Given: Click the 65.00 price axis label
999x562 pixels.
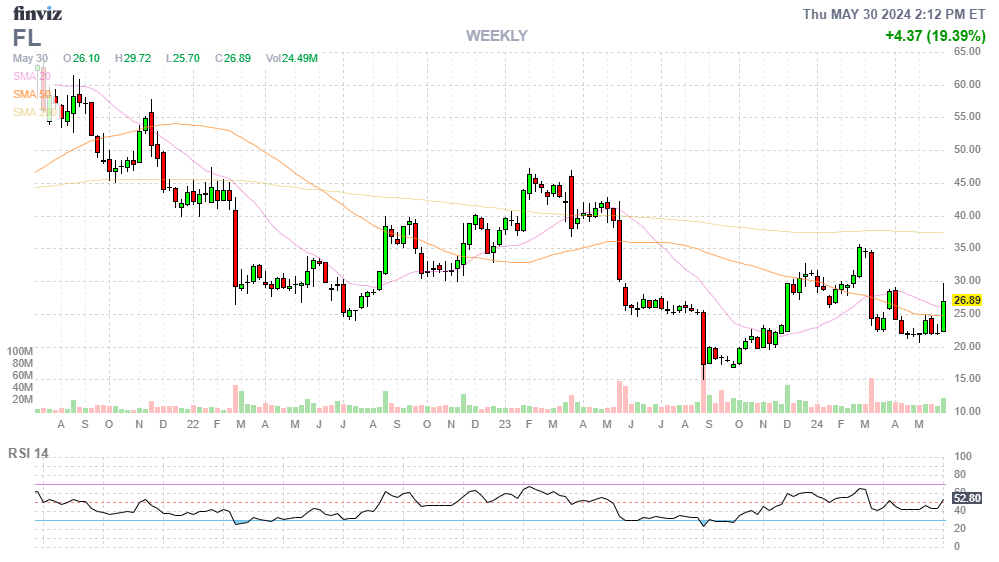Looking at the screenshot, I should (967, 52).
